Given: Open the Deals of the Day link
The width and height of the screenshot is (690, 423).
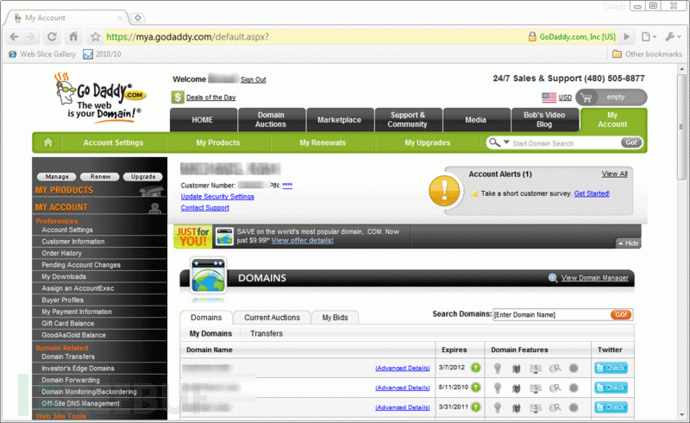Looking at the screenshot, I should pyautogui.click(x=211, y=97).
